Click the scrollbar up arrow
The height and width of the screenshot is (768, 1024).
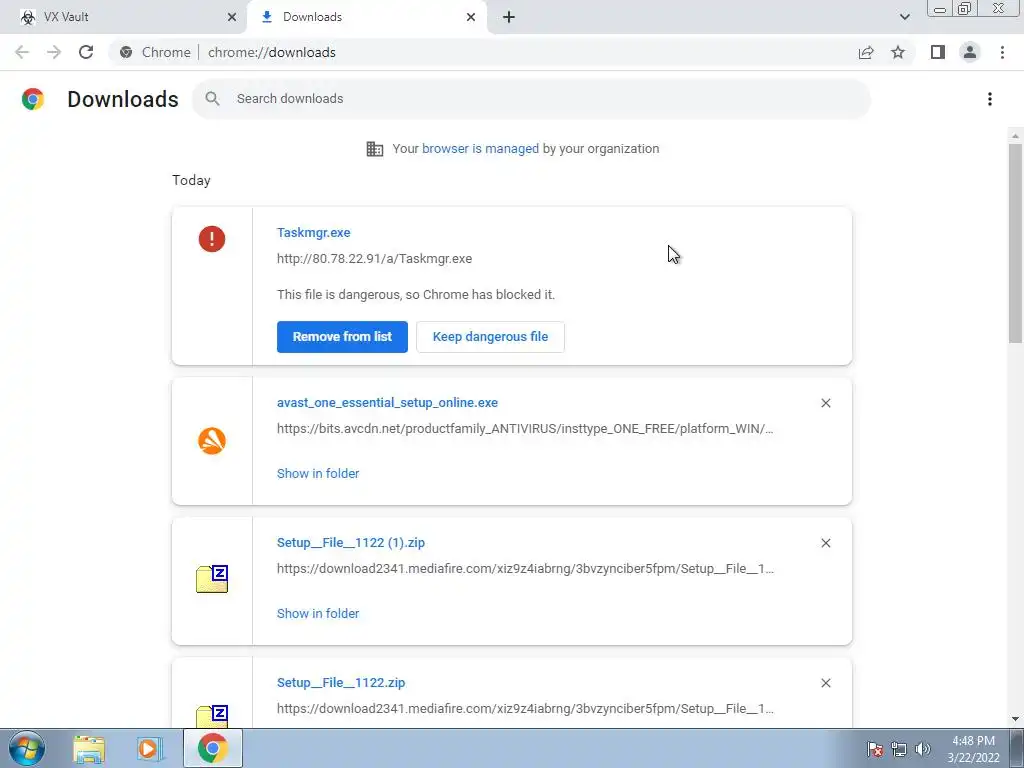coord(1015,136)
